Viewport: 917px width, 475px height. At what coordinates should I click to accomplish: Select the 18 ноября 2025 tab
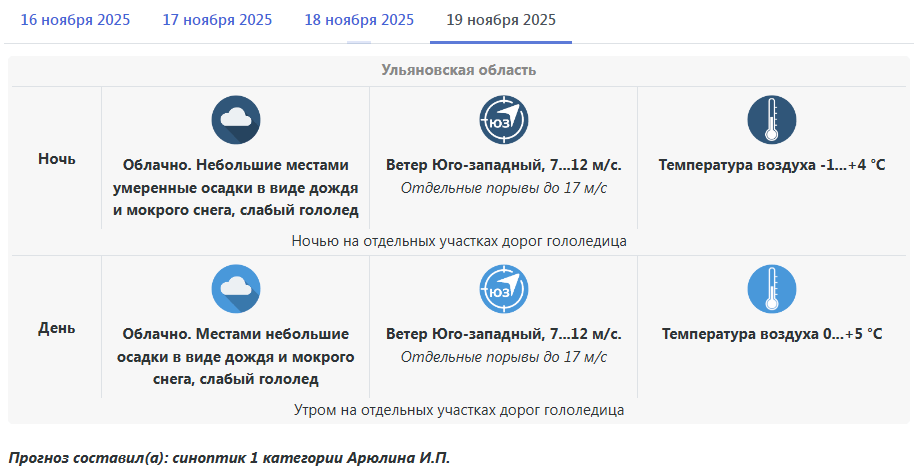359,20
